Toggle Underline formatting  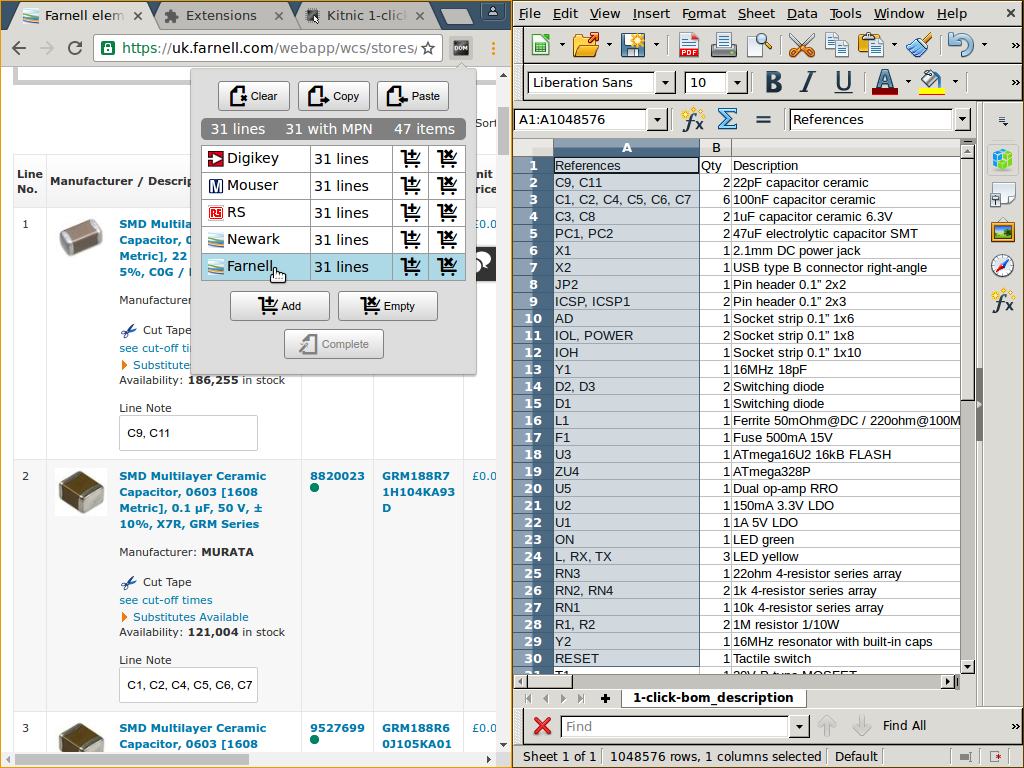tap(843, 82)
